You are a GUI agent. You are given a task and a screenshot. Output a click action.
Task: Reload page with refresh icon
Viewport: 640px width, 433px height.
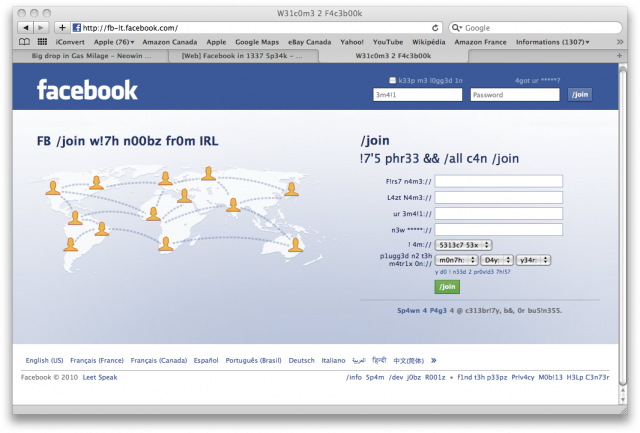click(x=435, y=28)
